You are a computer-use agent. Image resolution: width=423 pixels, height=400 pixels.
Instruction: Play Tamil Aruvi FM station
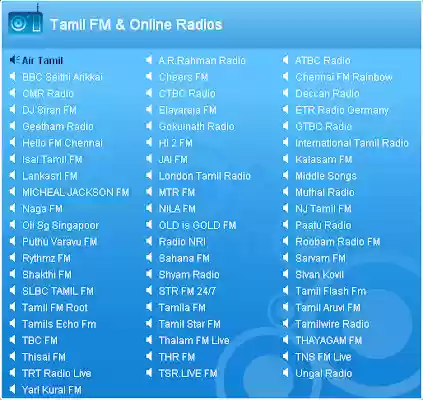[x=328, y=307]
